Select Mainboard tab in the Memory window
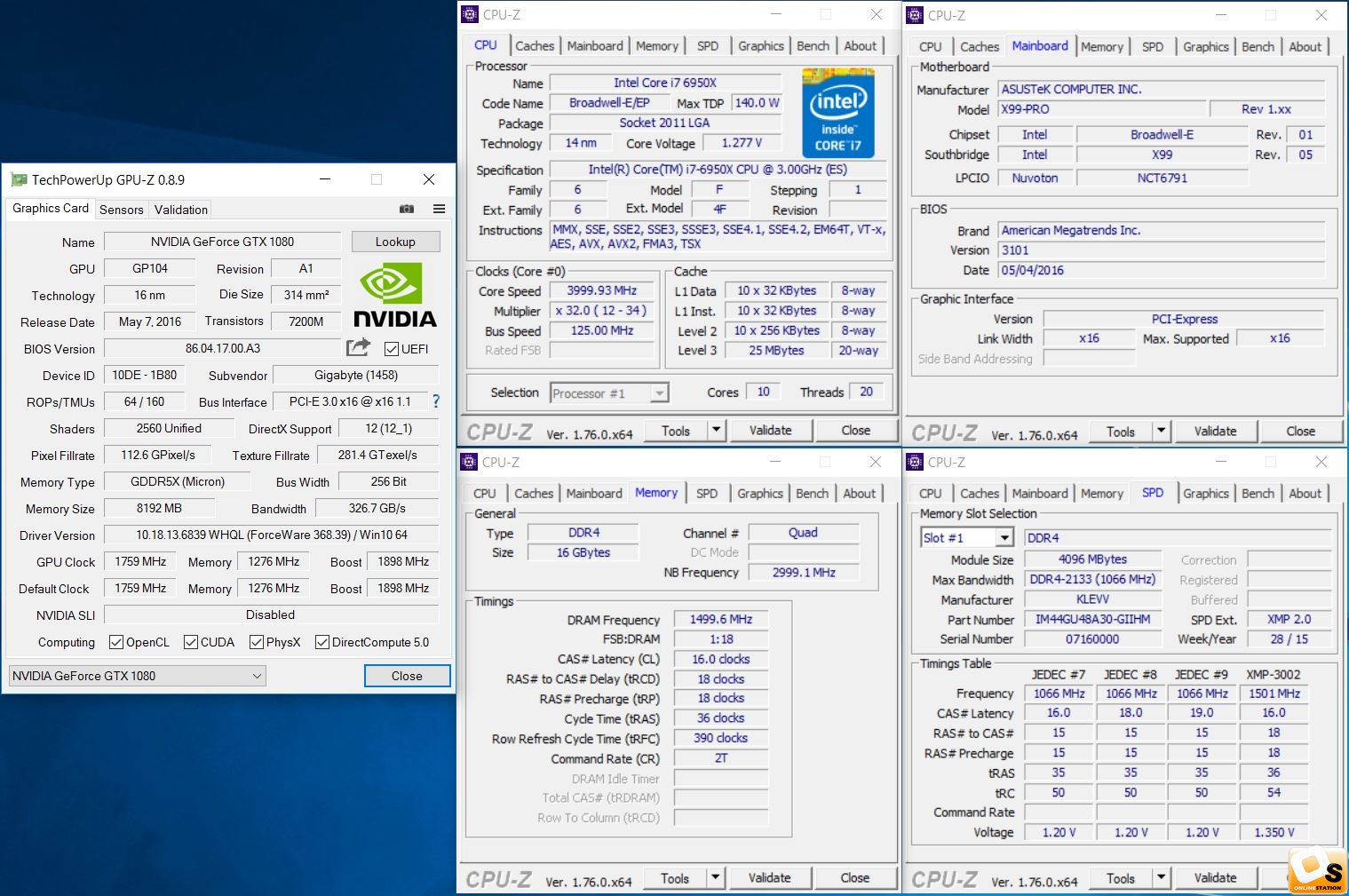 pos(594,494)
